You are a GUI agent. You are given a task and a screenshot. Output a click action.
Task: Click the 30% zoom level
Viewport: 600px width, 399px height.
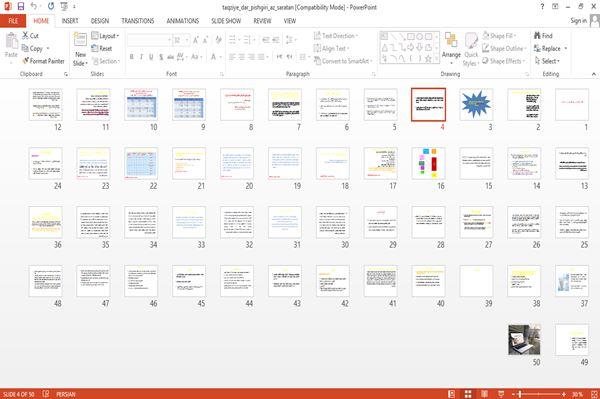click(x=577, y=394)
